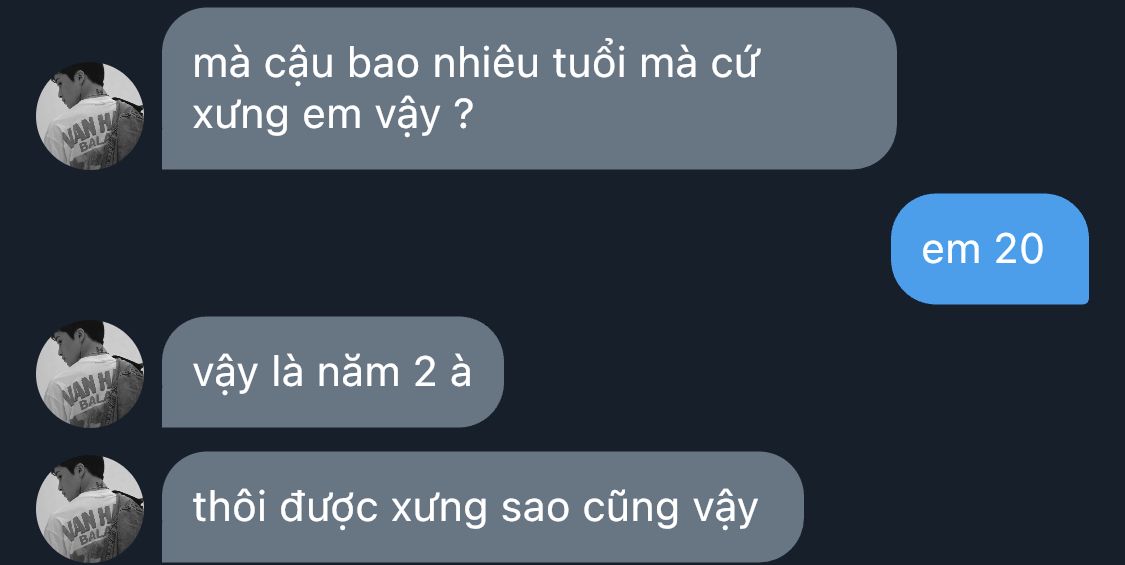1125x565 pixels.
Task: Click the word 'sao' in the last bubble
Action: click(x=535, y=510)
